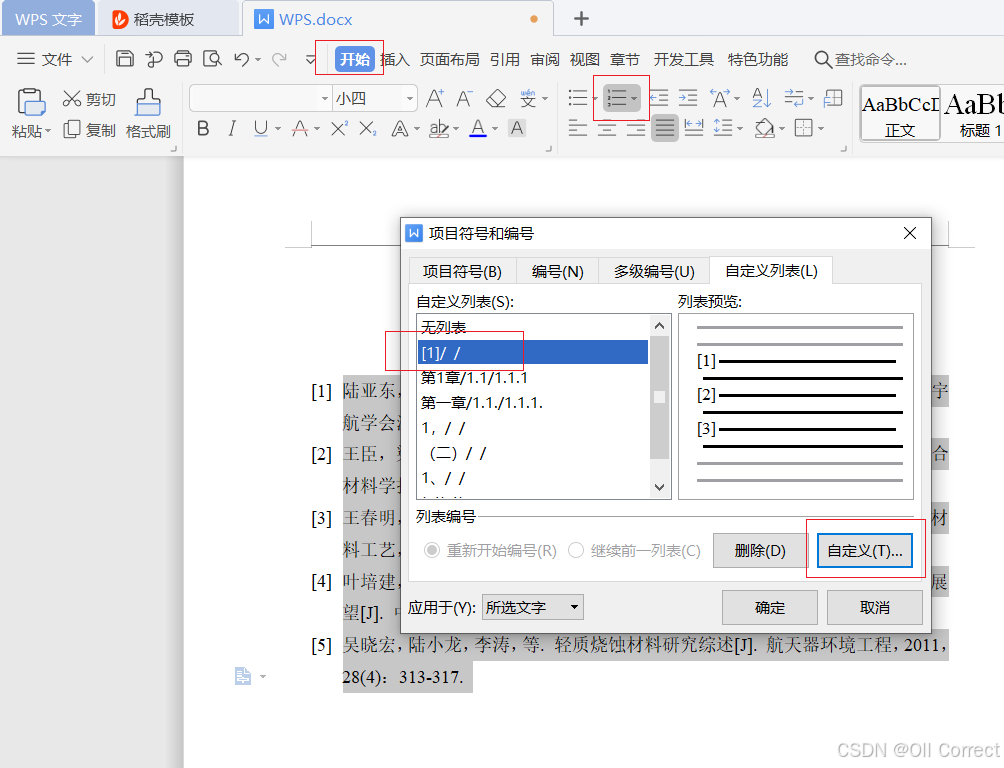Screen dimensions: 1004x768
Task: Switch to 编号(N) tab
Action: point(557,272)
